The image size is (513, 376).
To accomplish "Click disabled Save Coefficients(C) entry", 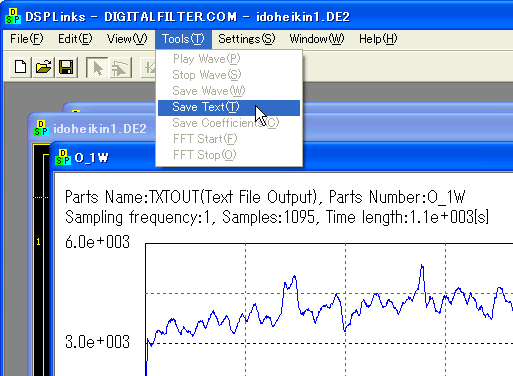I will (229, 123).
